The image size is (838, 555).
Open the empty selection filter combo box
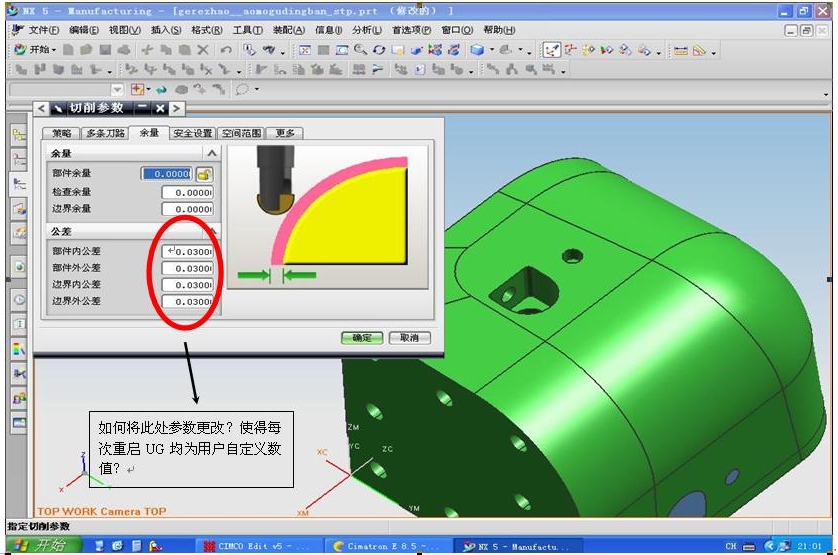67,89
